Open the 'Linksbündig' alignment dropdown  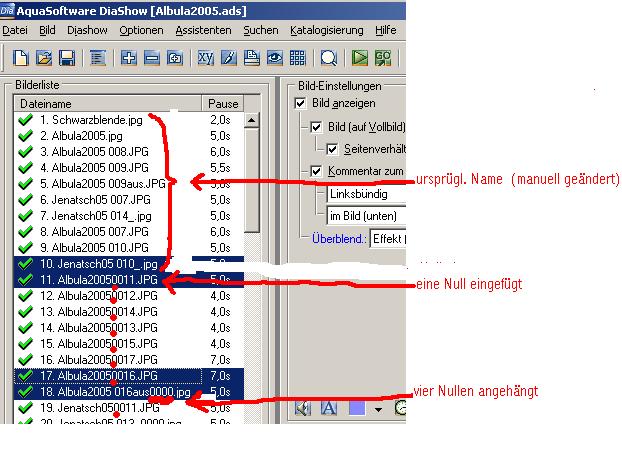pos(365,193)
